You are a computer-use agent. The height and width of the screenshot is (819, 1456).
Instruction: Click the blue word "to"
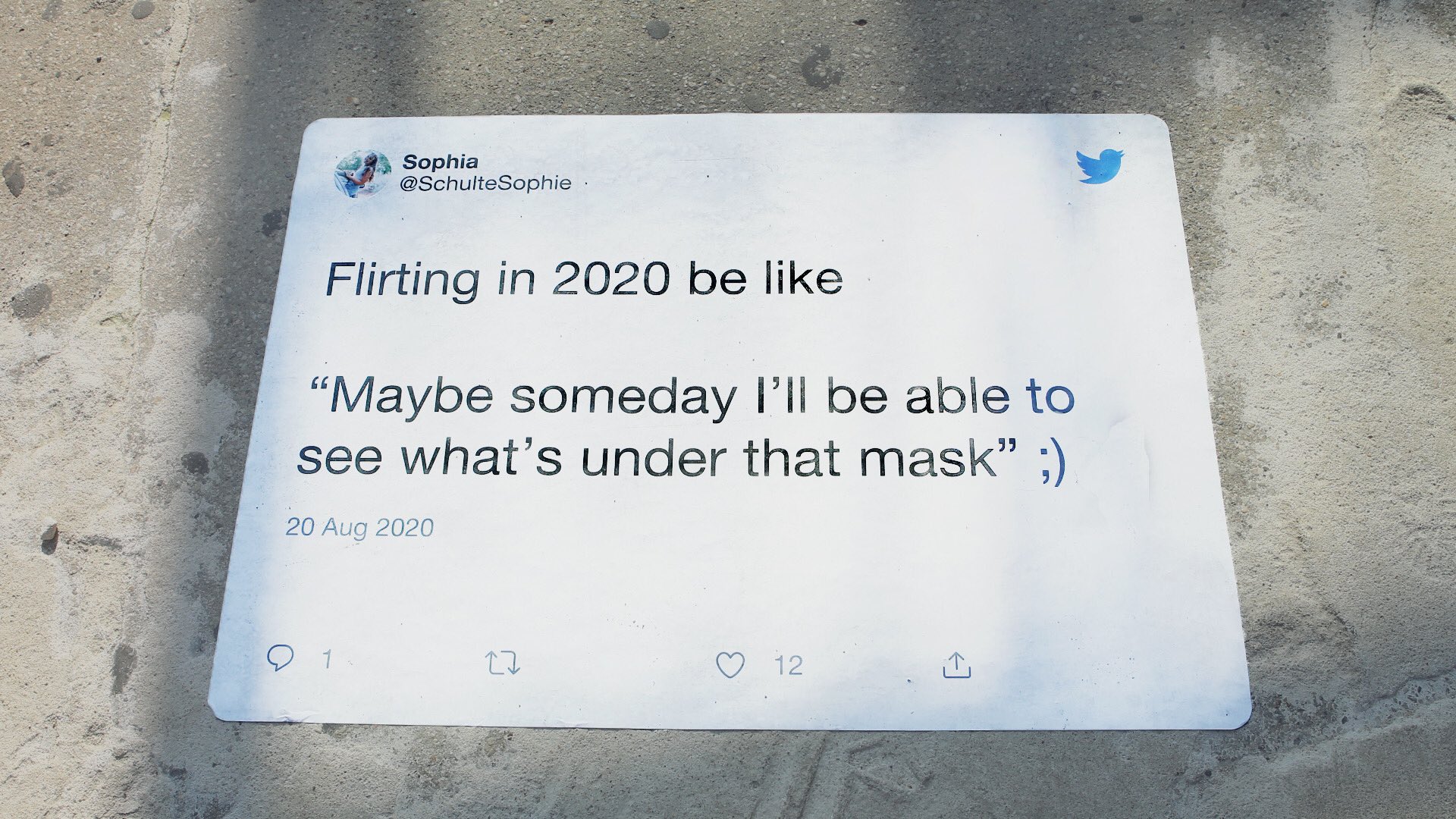click(1050, 397)
